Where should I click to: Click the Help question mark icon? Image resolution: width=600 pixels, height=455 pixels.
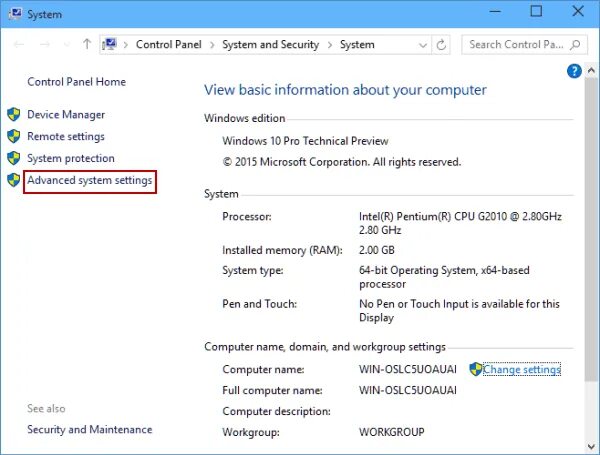pos(574,71)
